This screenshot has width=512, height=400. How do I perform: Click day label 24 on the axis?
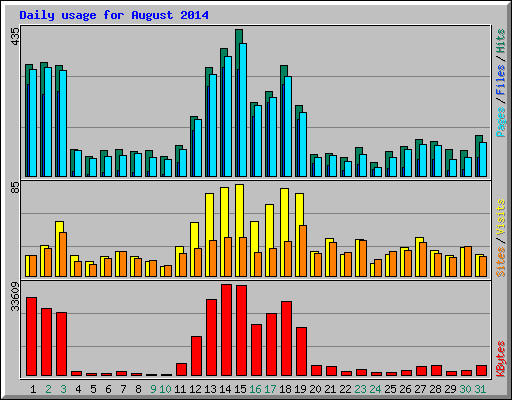pos(375,389)
